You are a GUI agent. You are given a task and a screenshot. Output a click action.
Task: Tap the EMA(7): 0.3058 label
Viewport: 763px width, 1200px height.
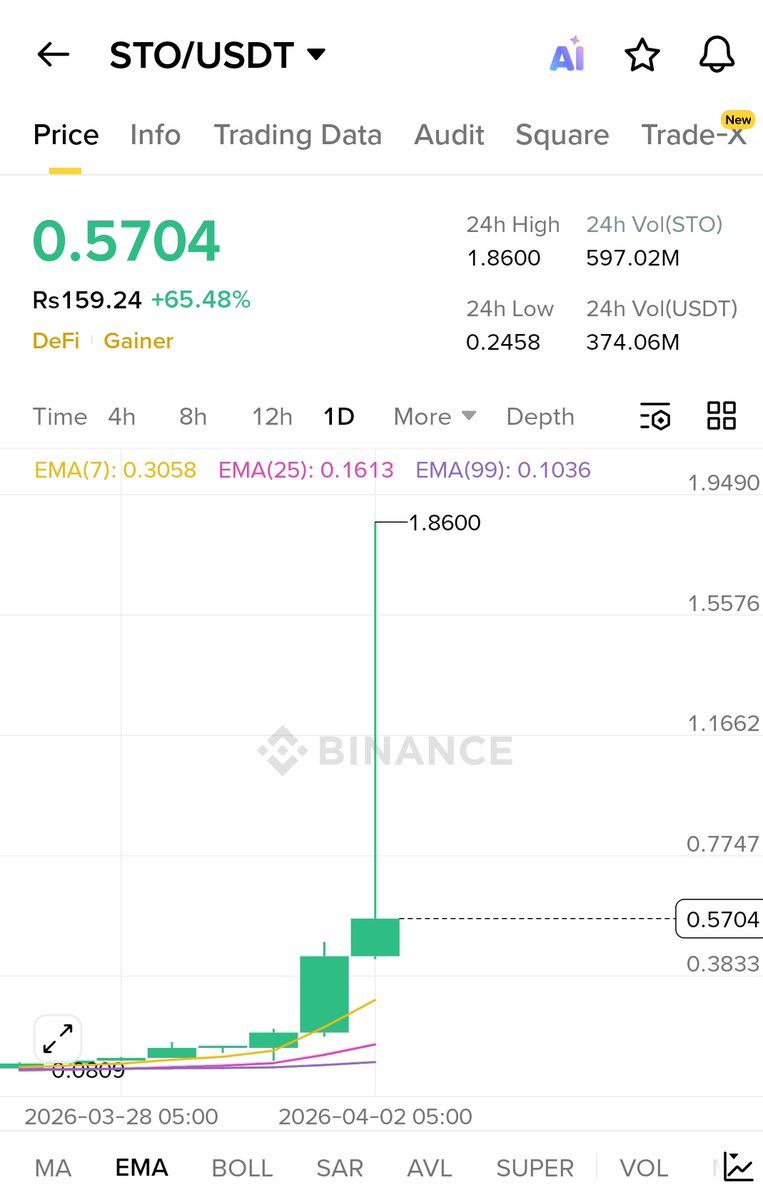(115, 470)
